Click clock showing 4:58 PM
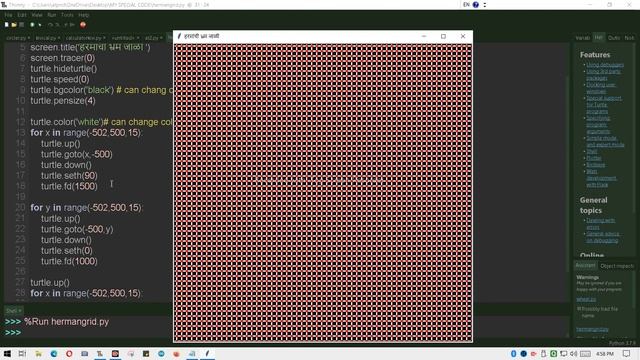 tap(605, 354)
